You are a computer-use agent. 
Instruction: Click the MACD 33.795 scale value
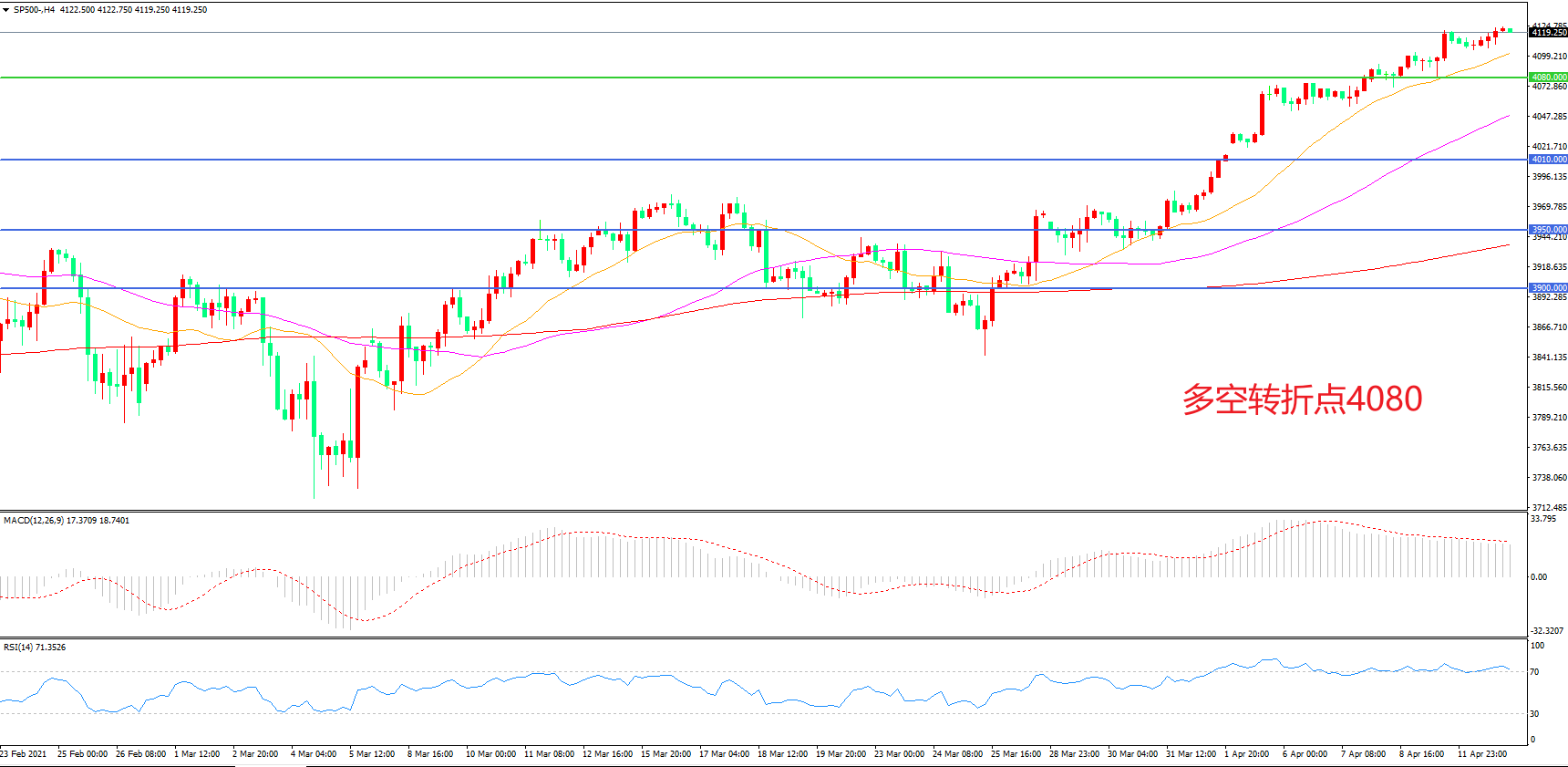coord(1543,519)
